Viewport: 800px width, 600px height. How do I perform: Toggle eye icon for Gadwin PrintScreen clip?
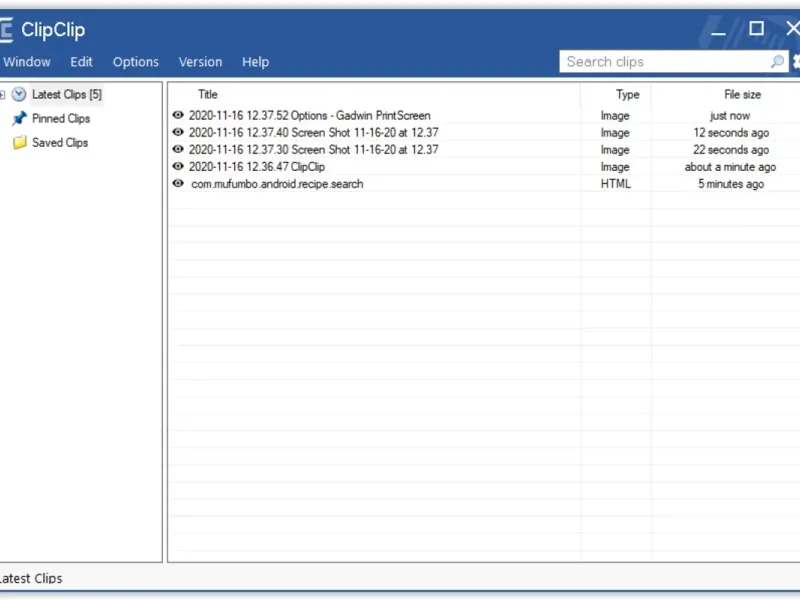(178, 115)
